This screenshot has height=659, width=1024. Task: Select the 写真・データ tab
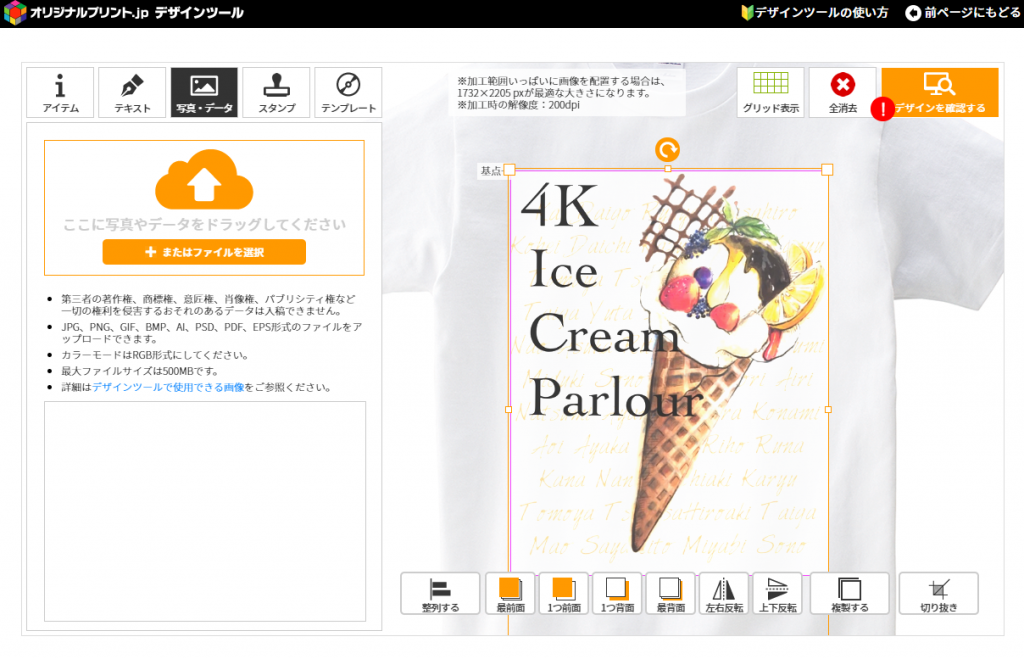[204, 92]
